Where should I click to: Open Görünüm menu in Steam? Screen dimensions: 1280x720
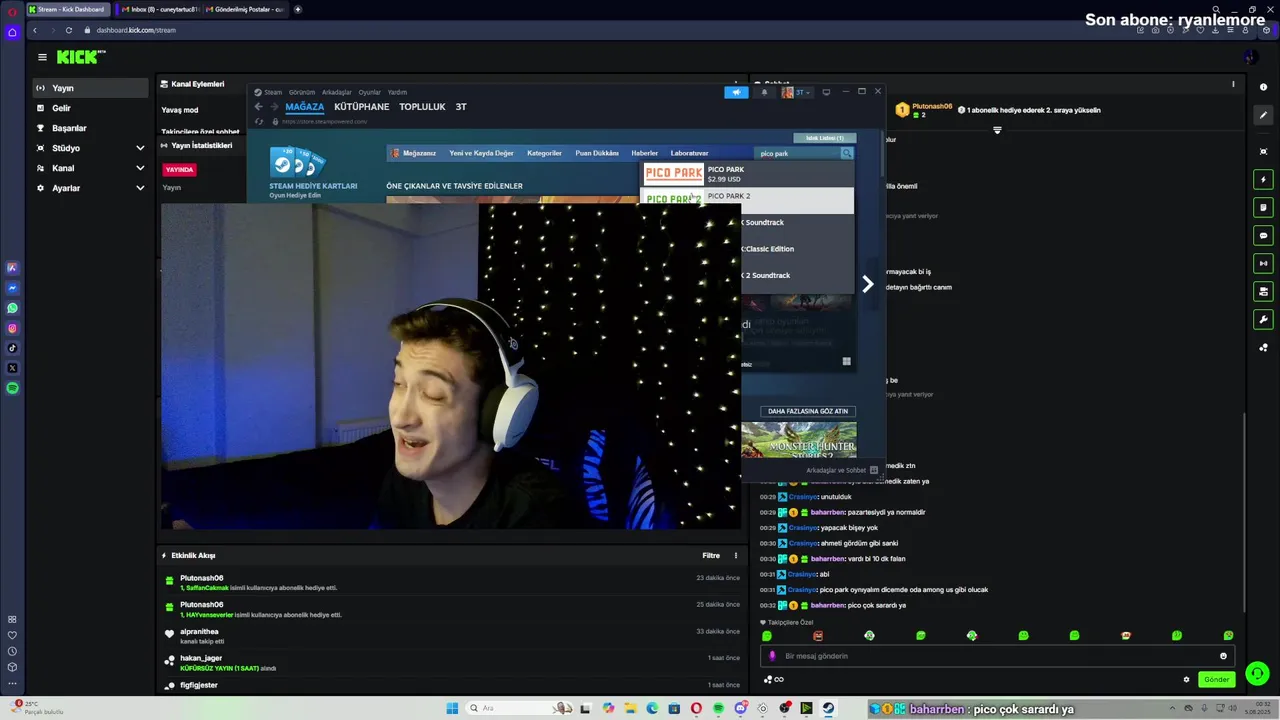click(302, 92)
